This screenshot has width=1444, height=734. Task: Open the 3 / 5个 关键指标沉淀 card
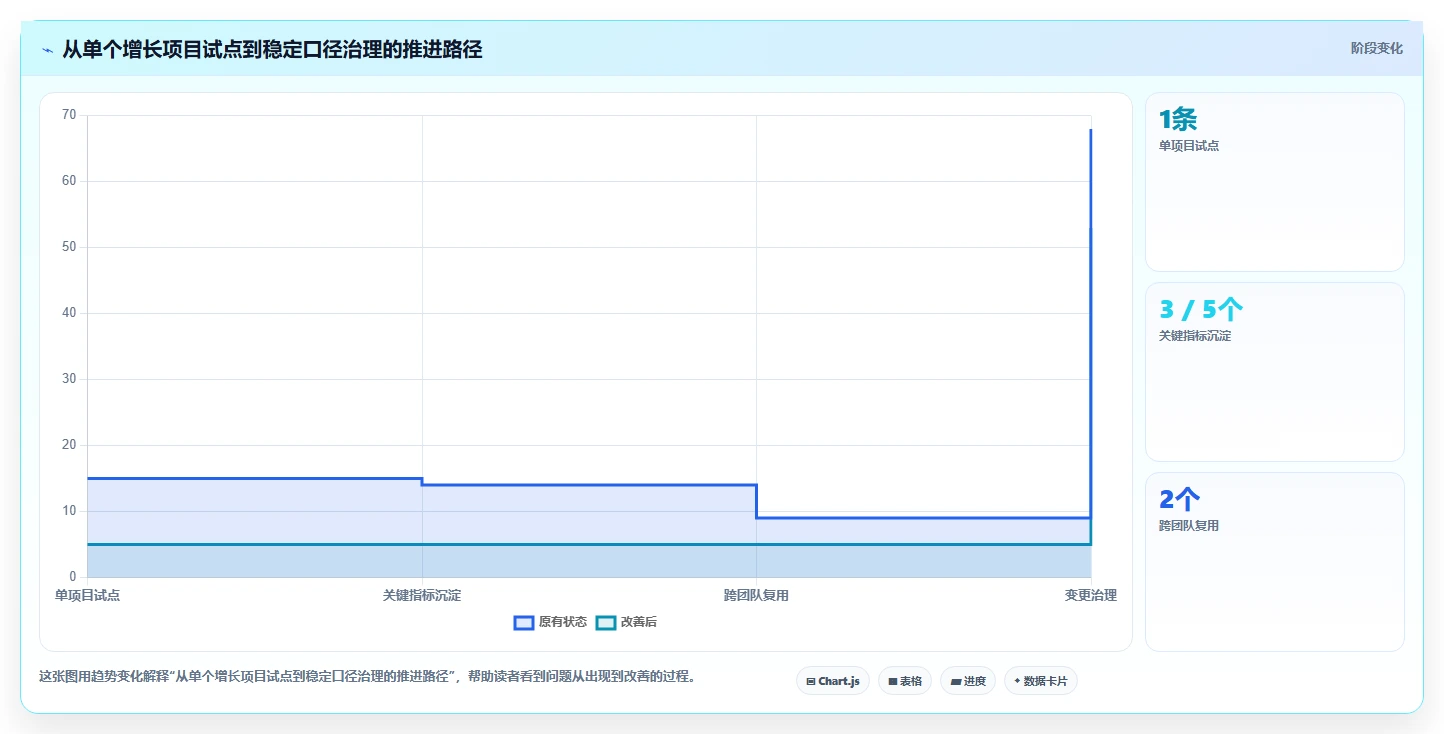click(x=1275, y=372)
